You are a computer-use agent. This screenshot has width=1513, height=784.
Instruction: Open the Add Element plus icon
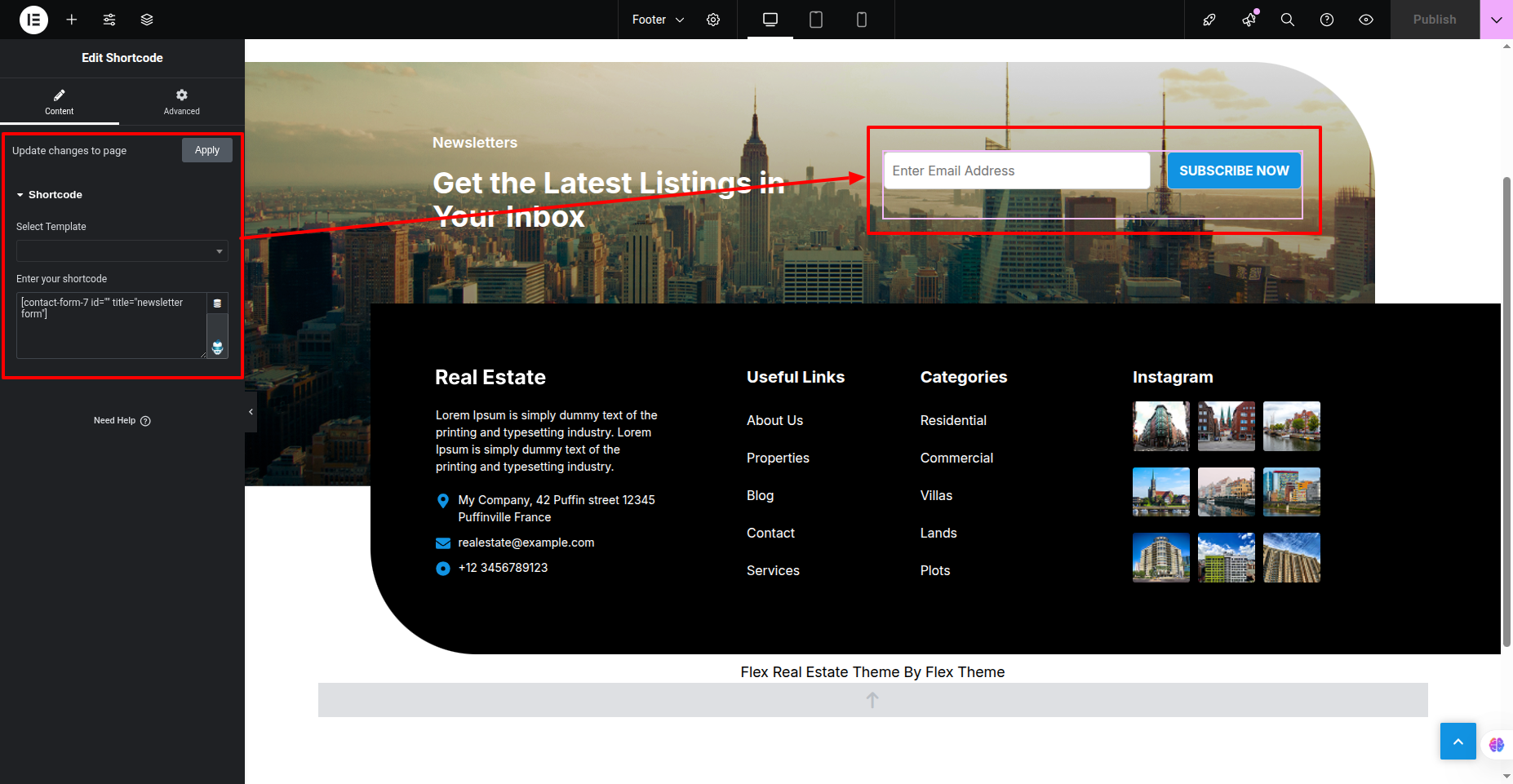pos(72,20)
